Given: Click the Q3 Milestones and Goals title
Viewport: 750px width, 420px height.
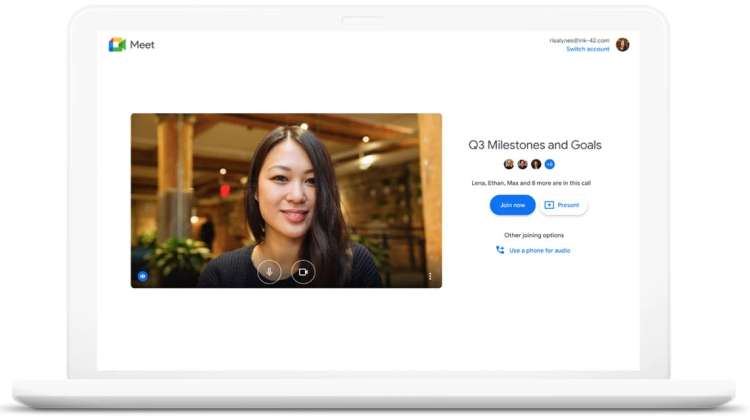Looking at the screenshot, I should [535, 145].
